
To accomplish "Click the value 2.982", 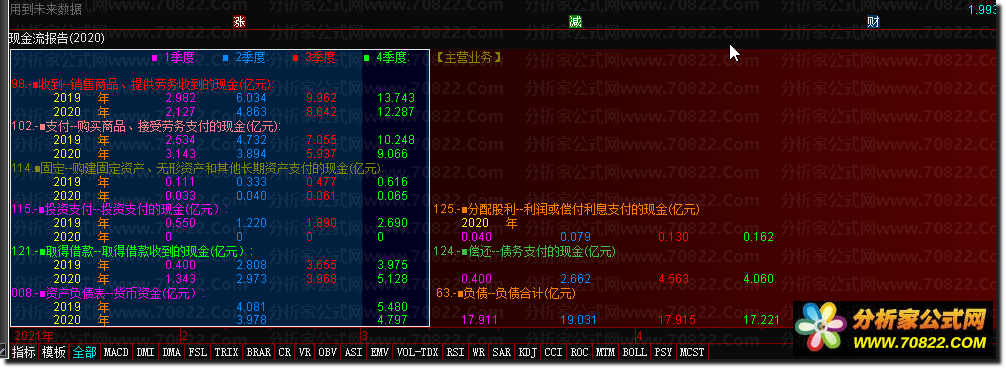I will click(x=179, y=98).
